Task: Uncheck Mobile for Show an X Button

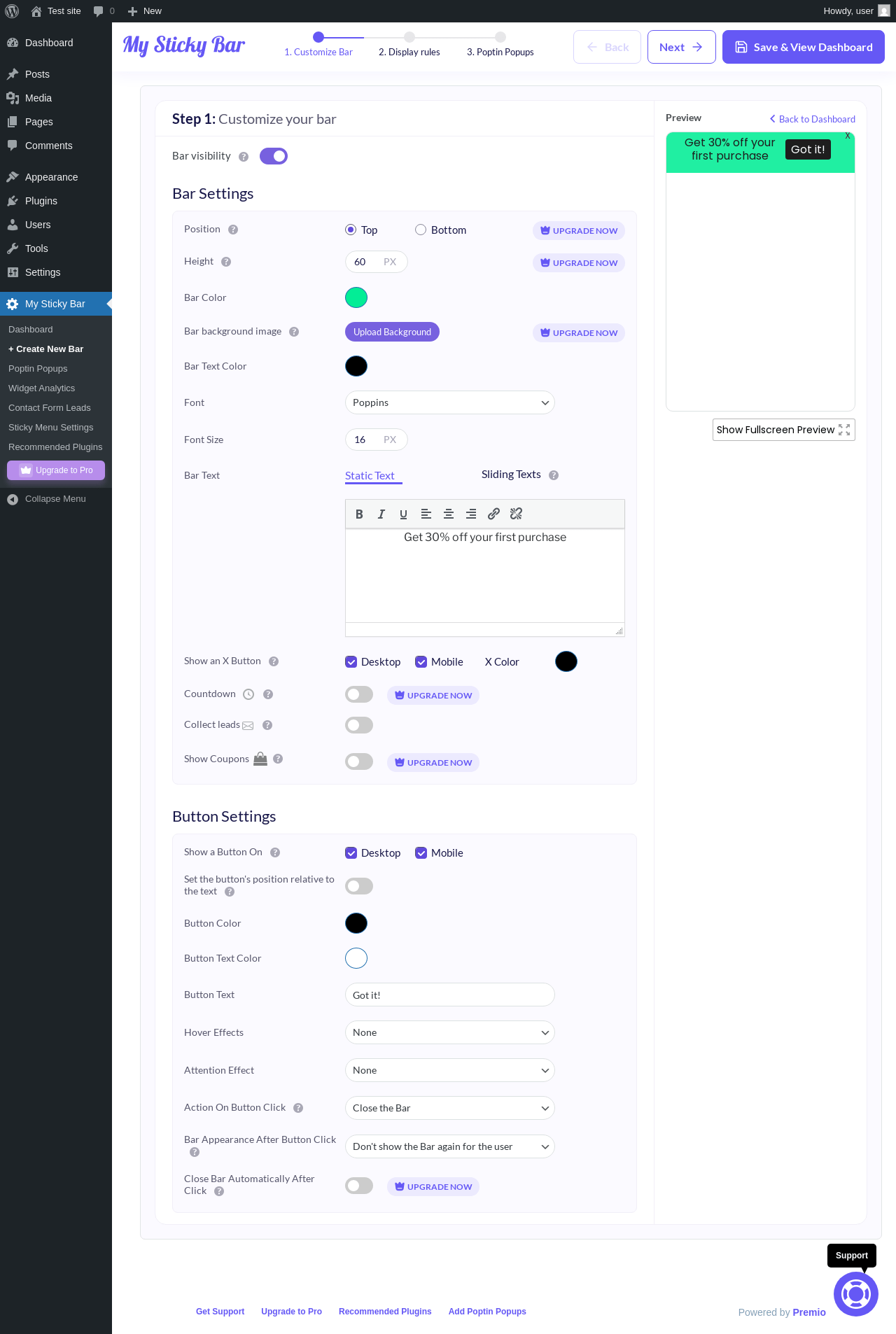Action: 421,662
